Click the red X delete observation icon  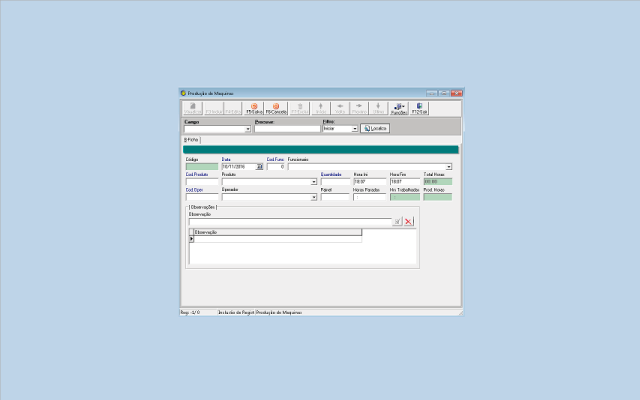[409, 221]
